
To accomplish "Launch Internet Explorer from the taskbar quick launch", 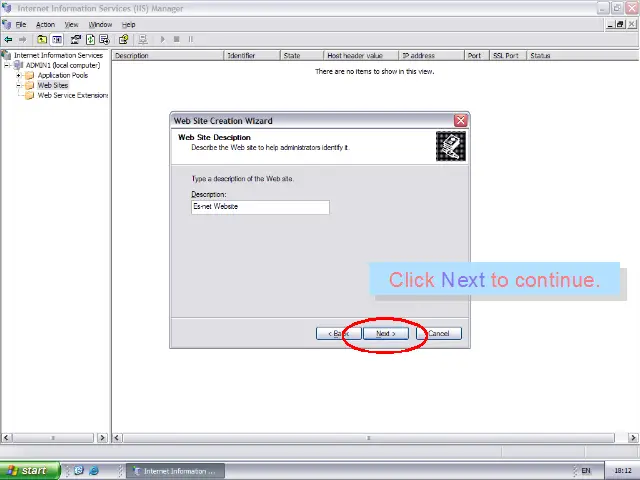I will point(94,470).
